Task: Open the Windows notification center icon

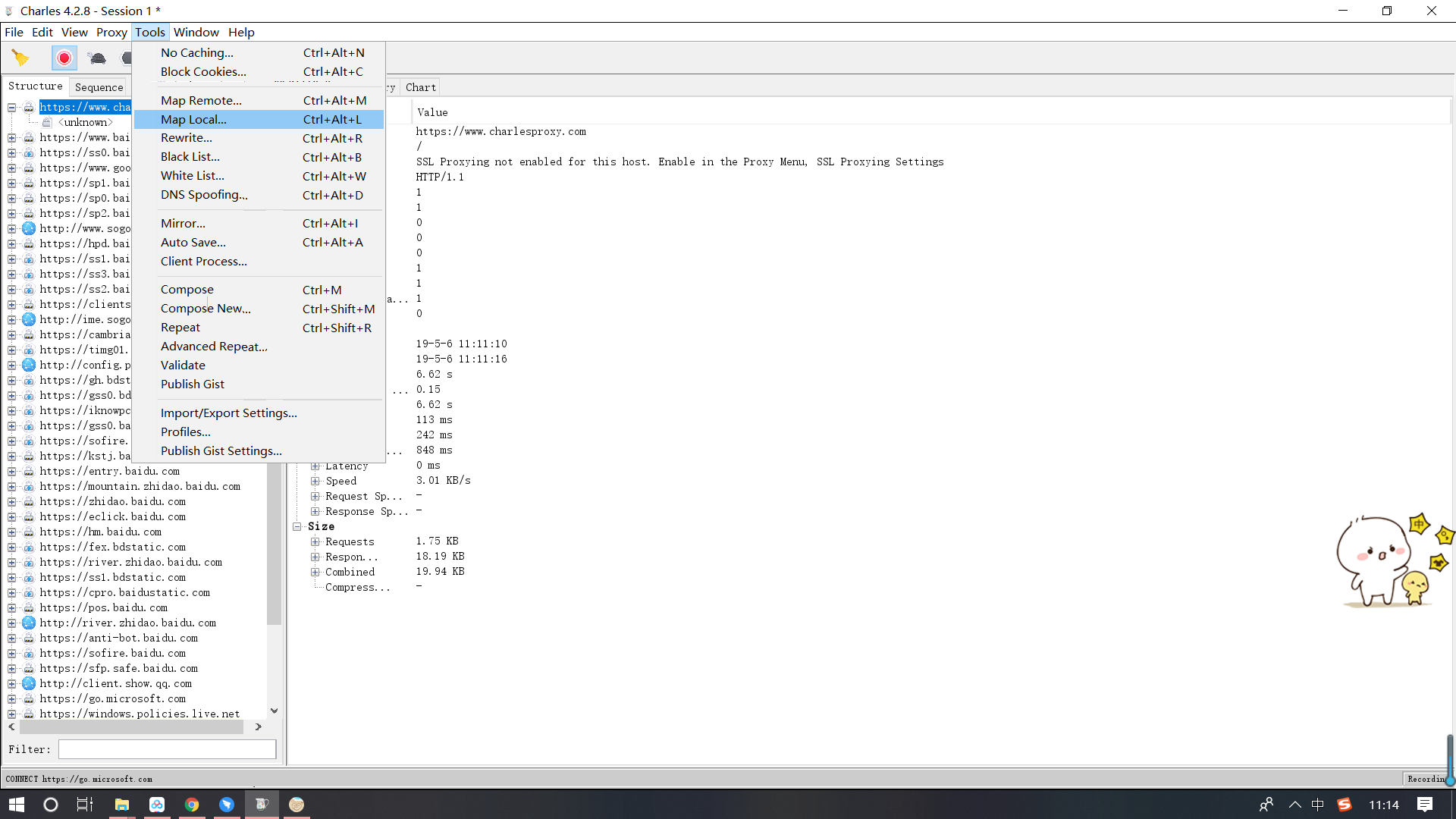Action: [1425, 805]
